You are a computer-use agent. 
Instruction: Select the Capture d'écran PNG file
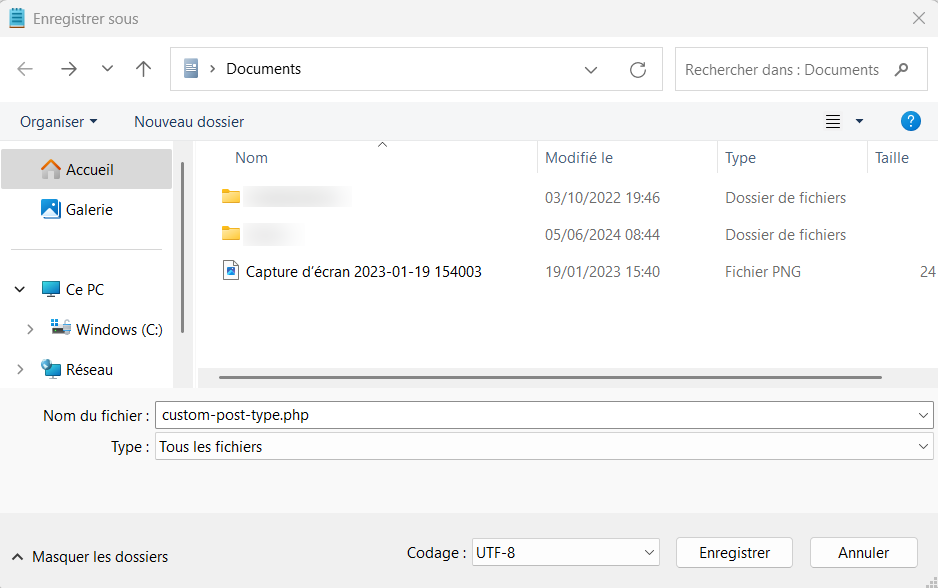(360, 271)
